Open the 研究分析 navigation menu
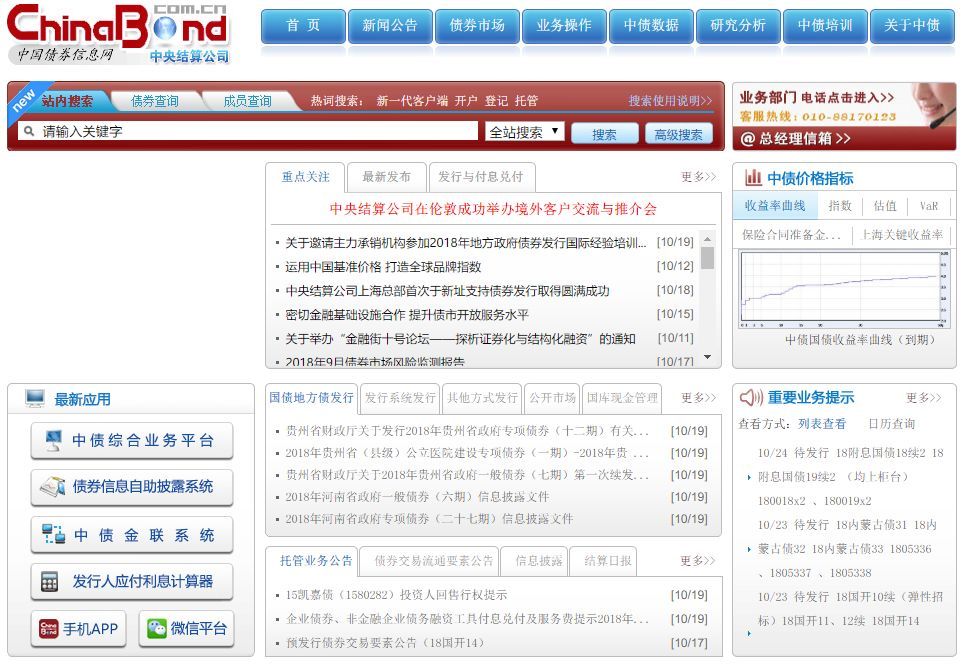The width and height of the screenshot is (963, 666). pyautogui.click(x=738, y=27)
